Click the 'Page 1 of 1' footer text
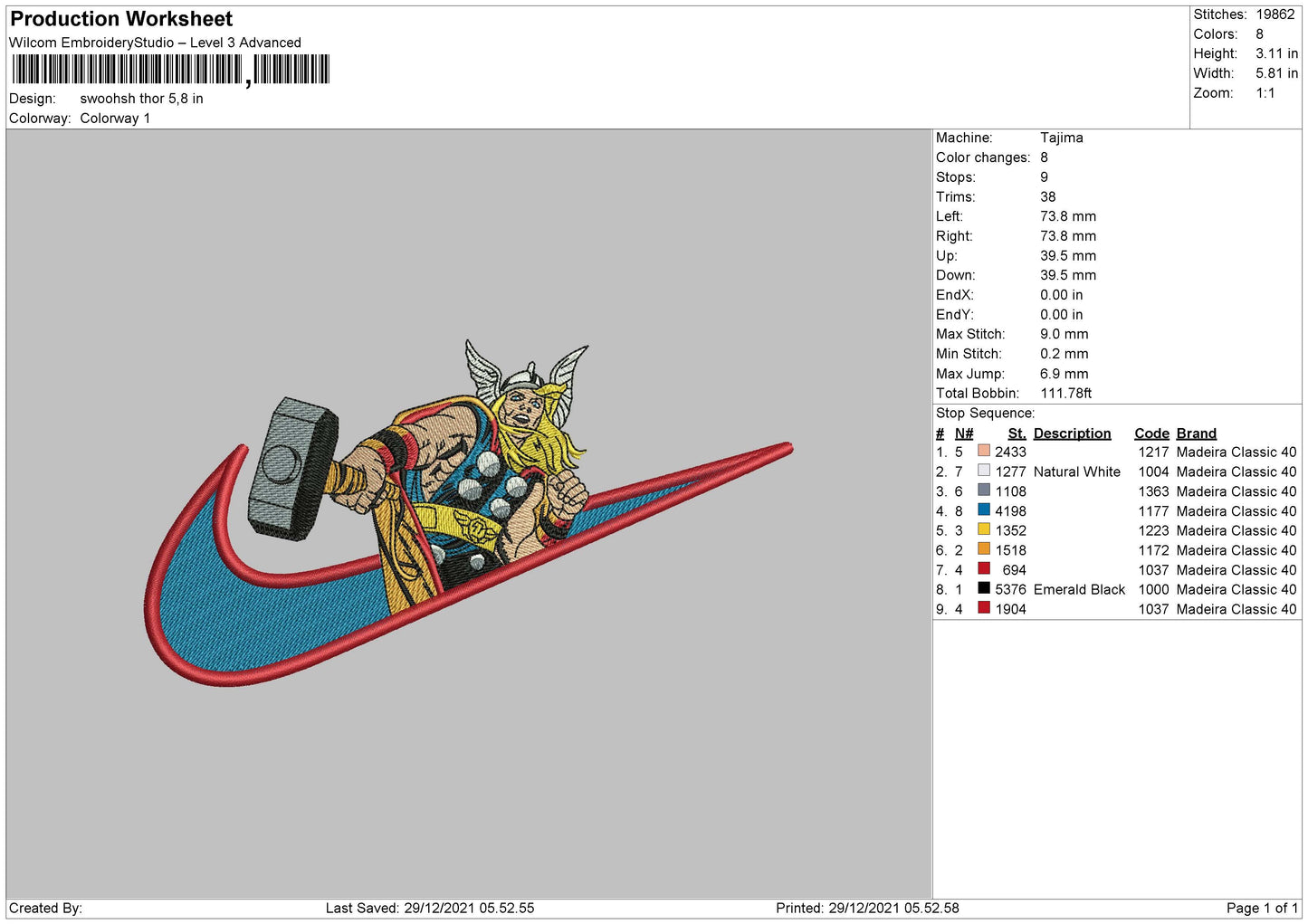The height and width of the screenshot is (924, 1308). [x=1262, y=908]
